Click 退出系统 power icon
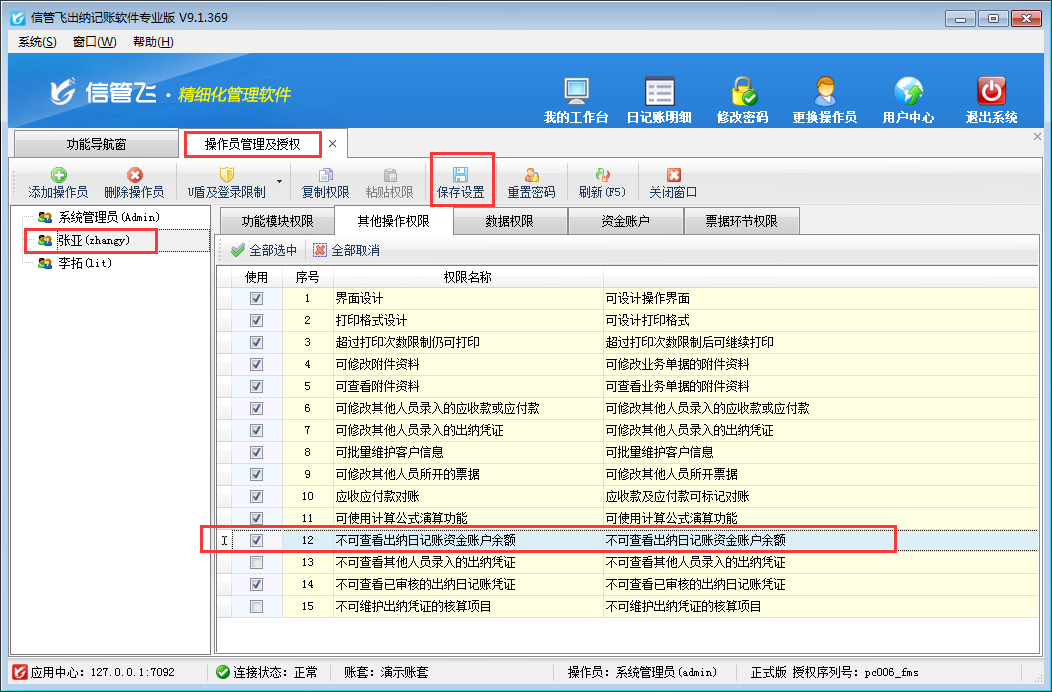Viewport: 1052px width, 692px height. point(991,94)
